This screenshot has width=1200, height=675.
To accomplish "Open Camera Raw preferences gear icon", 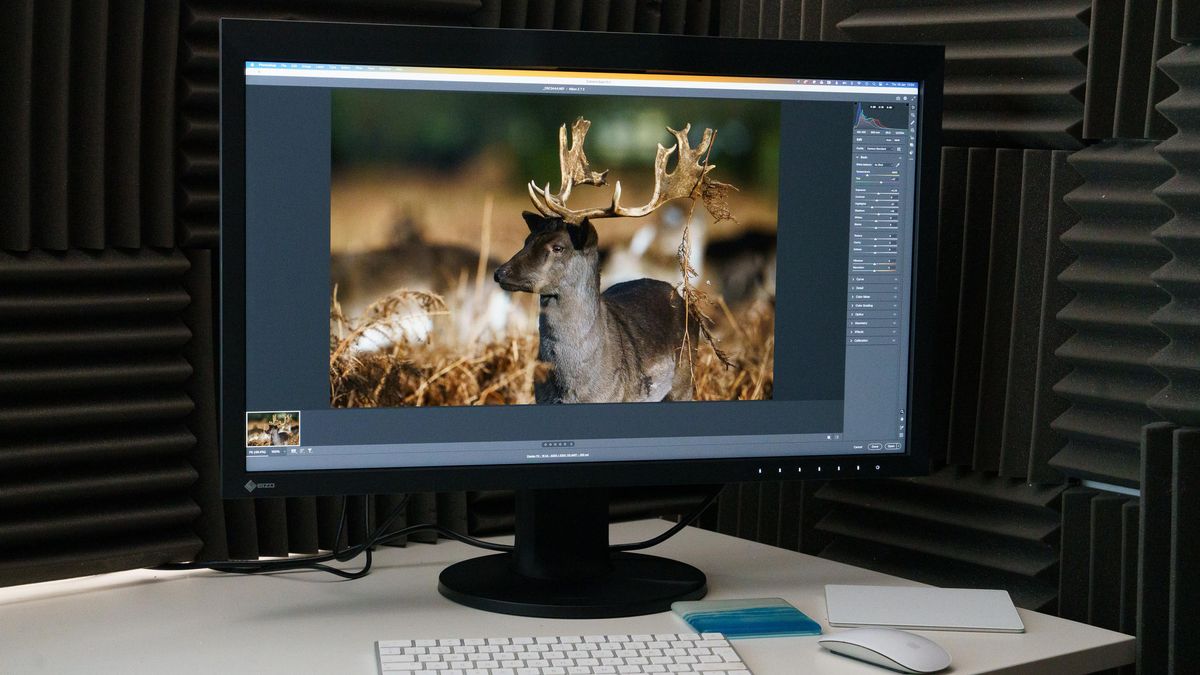I will (903, 98).
